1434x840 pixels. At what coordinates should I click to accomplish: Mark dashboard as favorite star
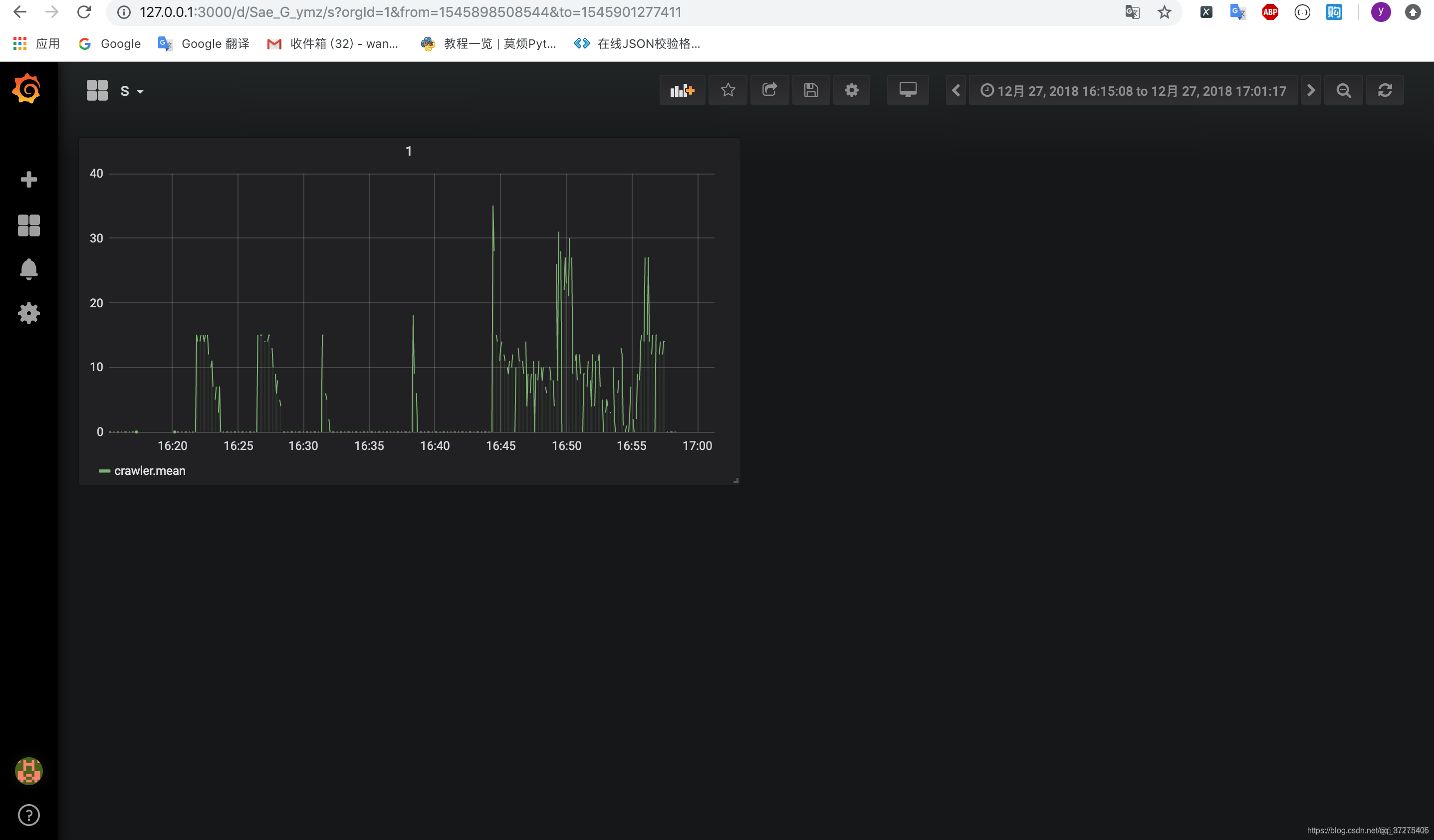[728, 90]
